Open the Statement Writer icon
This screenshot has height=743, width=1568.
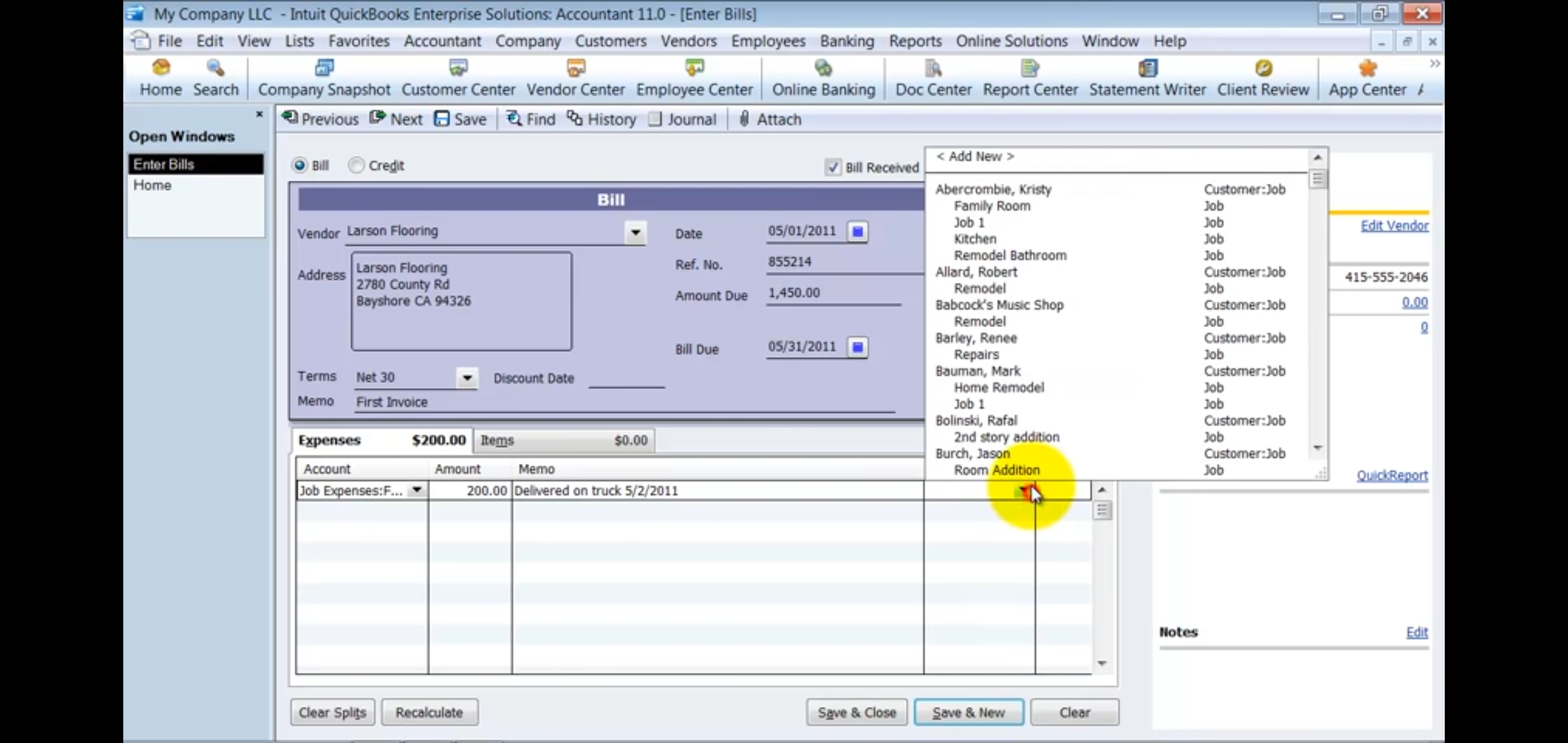click(x=1148, y=78)
